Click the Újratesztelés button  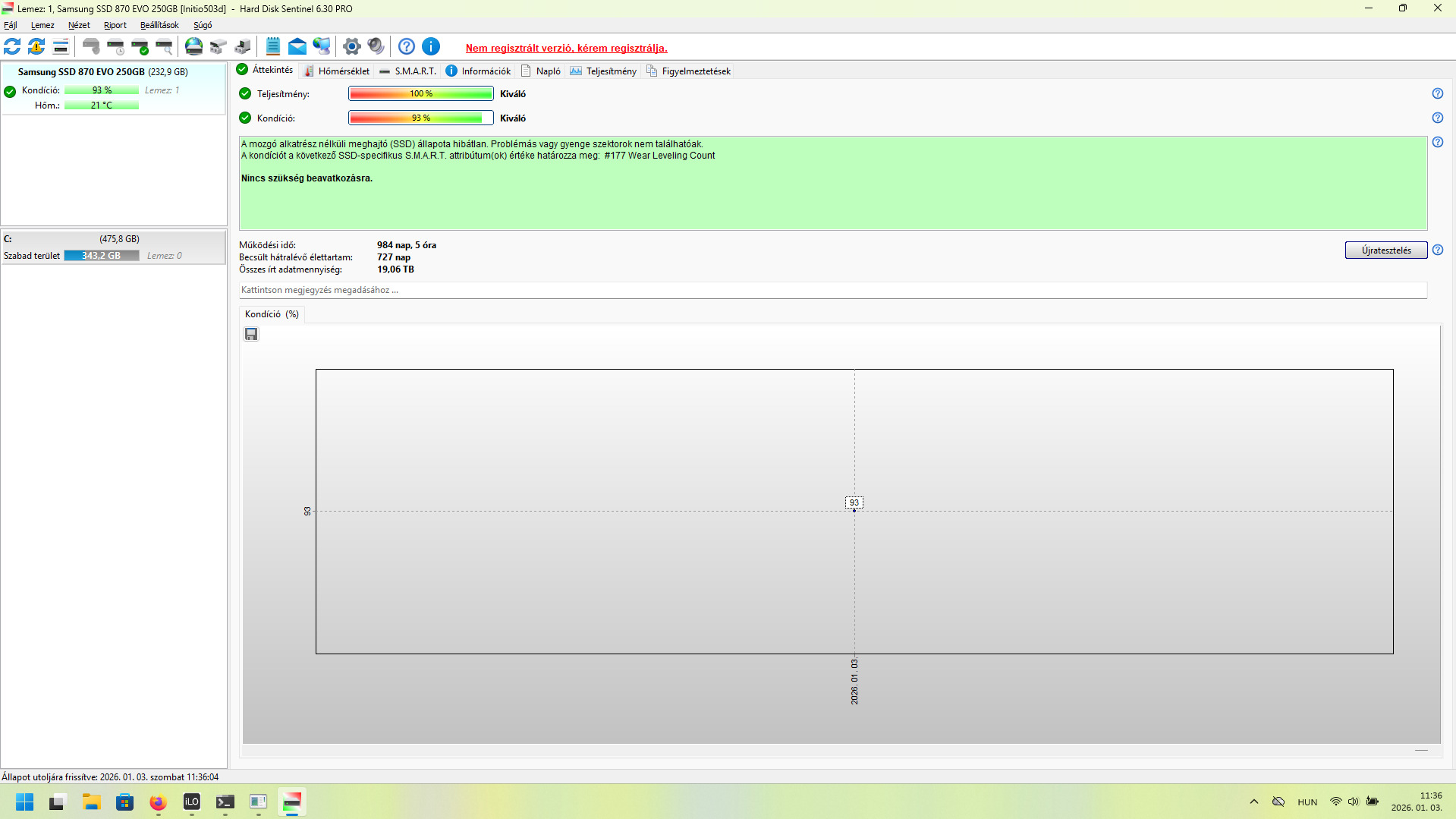(x=1386, y=250)
